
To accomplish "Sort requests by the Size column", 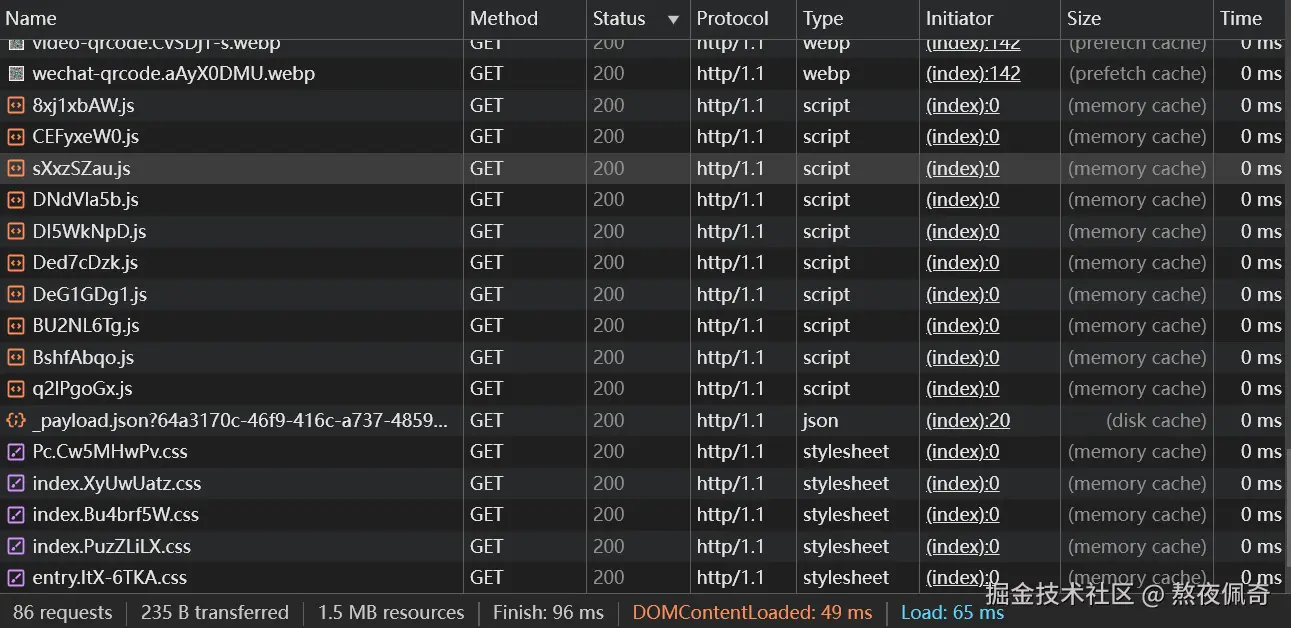I will 1083,19.
